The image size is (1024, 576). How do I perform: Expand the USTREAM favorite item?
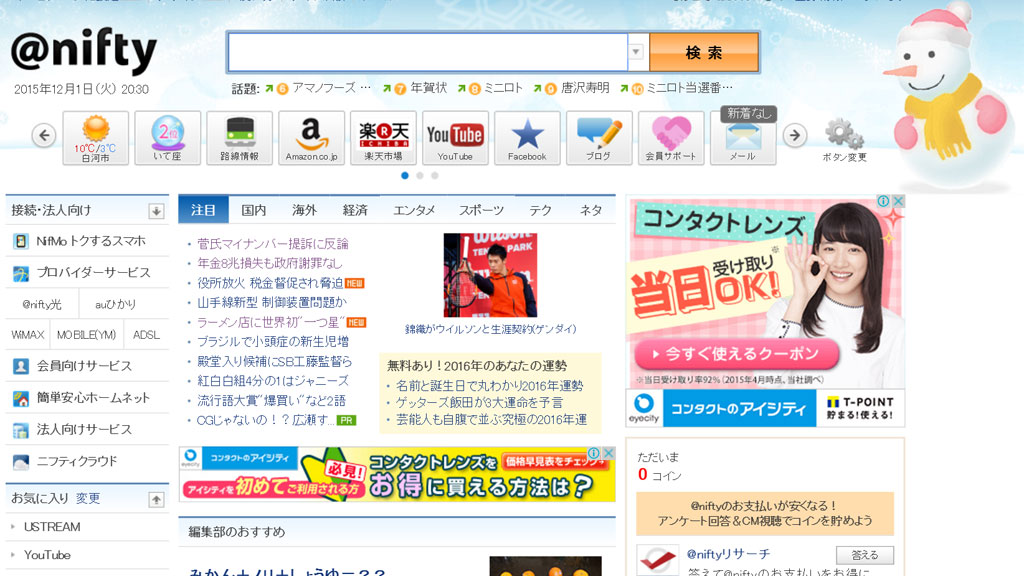13,526
